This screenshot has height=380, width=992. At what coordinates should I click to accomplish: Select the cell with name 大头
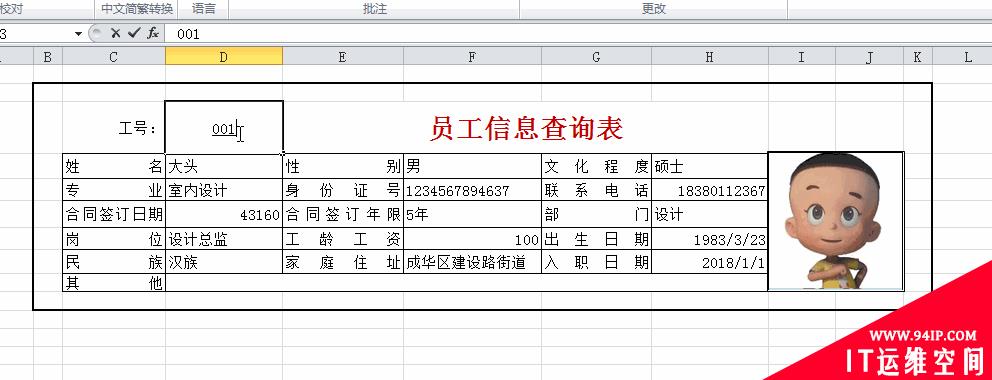pos(224,166)
